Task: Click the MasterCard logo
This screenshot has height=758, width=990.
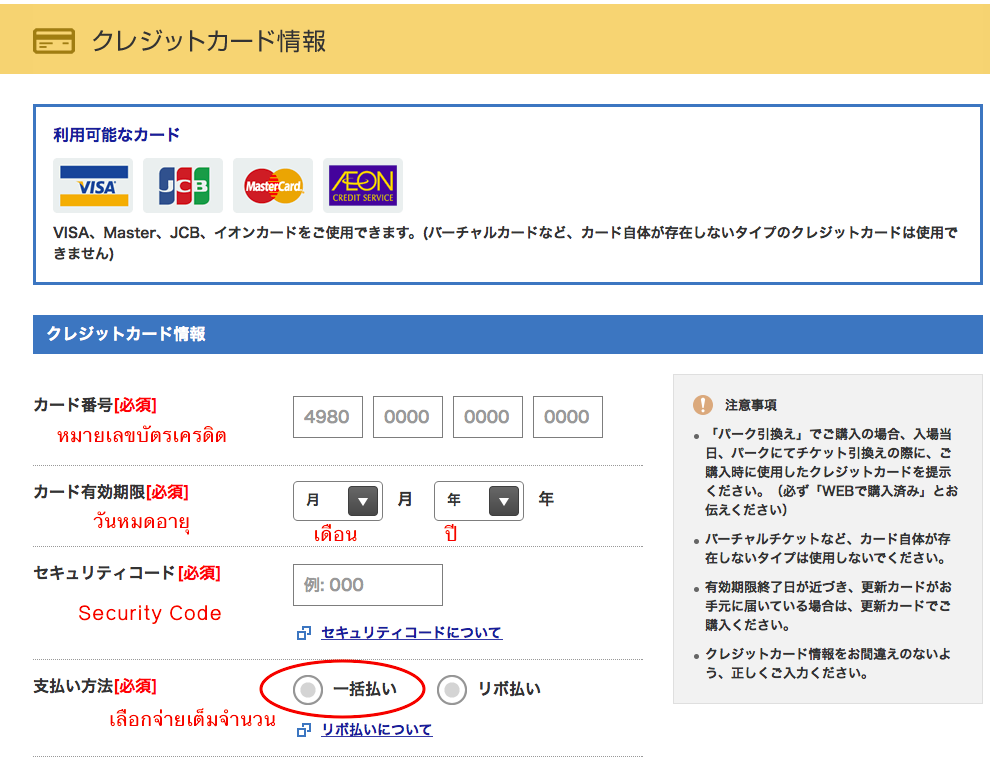Action: pyautogui.click(x=273, y=186)
